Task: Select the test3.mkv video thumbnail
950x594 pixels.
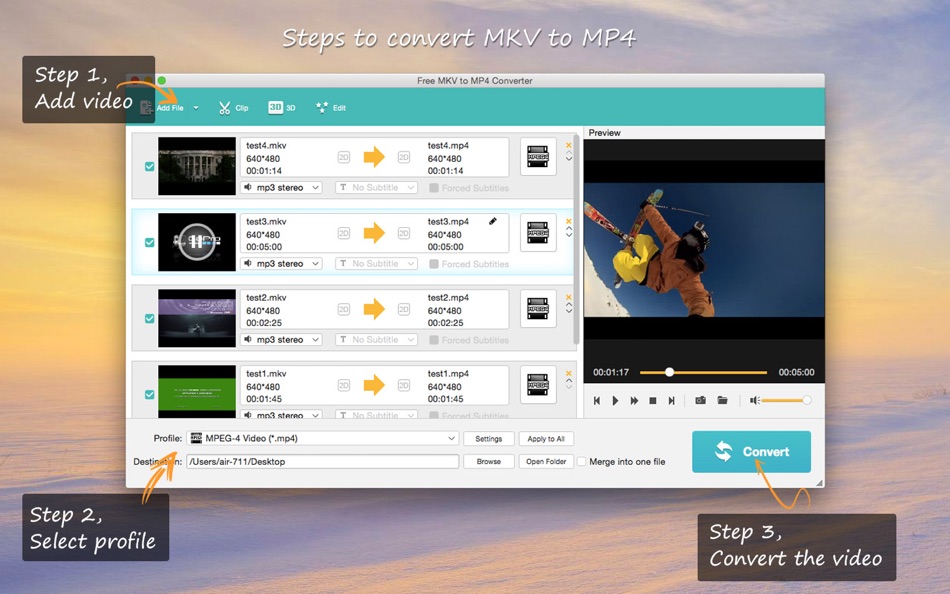Action: 197,242
